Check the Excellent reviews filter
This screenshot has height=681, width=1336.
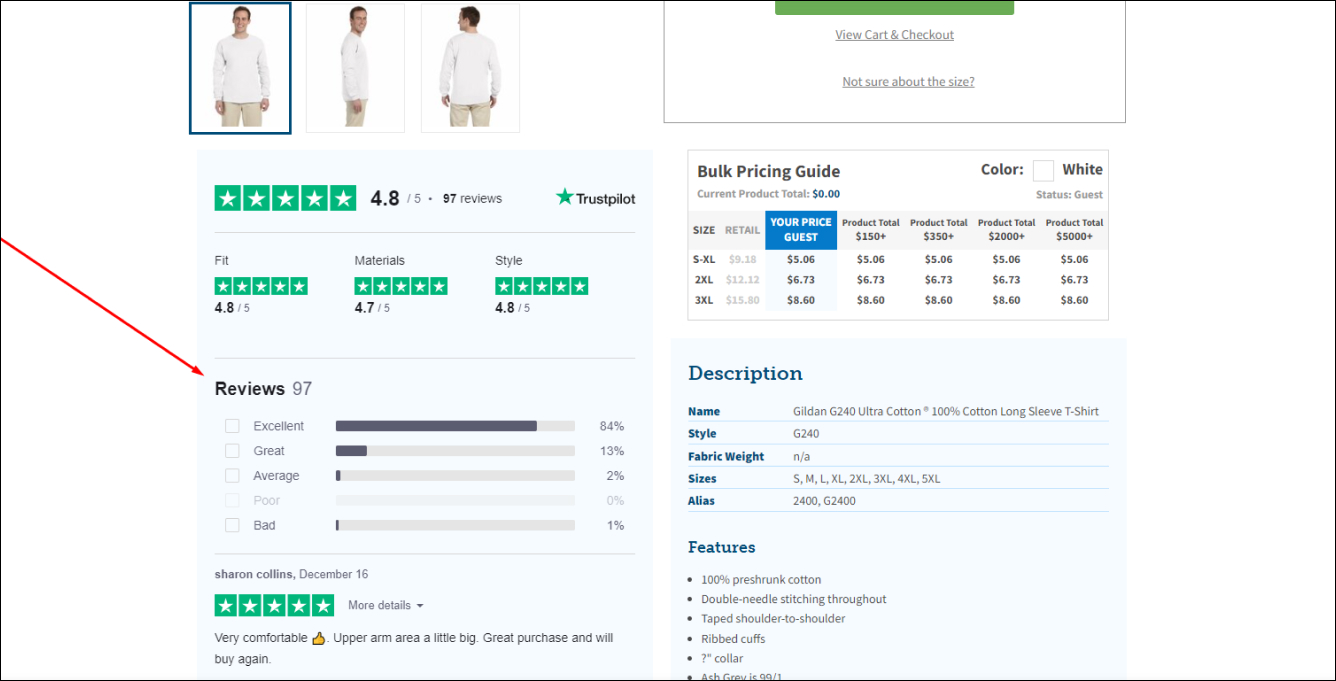click(232, 426)
